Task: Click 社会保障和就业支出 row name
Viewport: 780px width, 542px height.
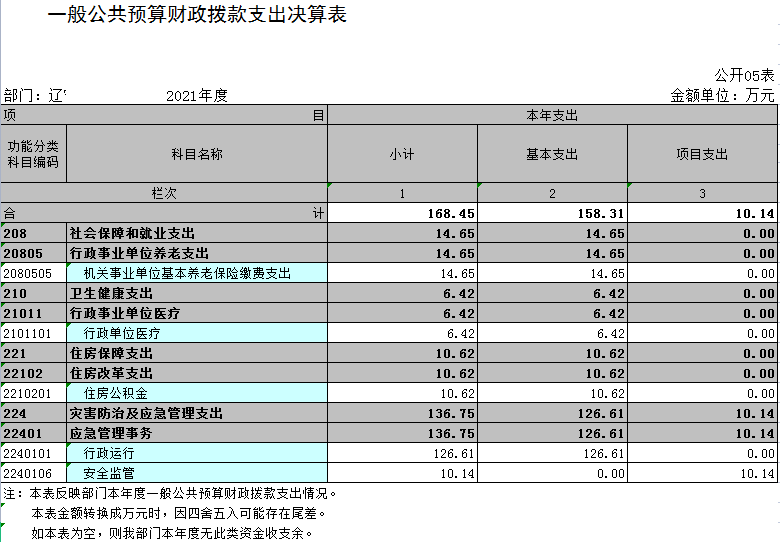Action: click(x=197, y=233)
